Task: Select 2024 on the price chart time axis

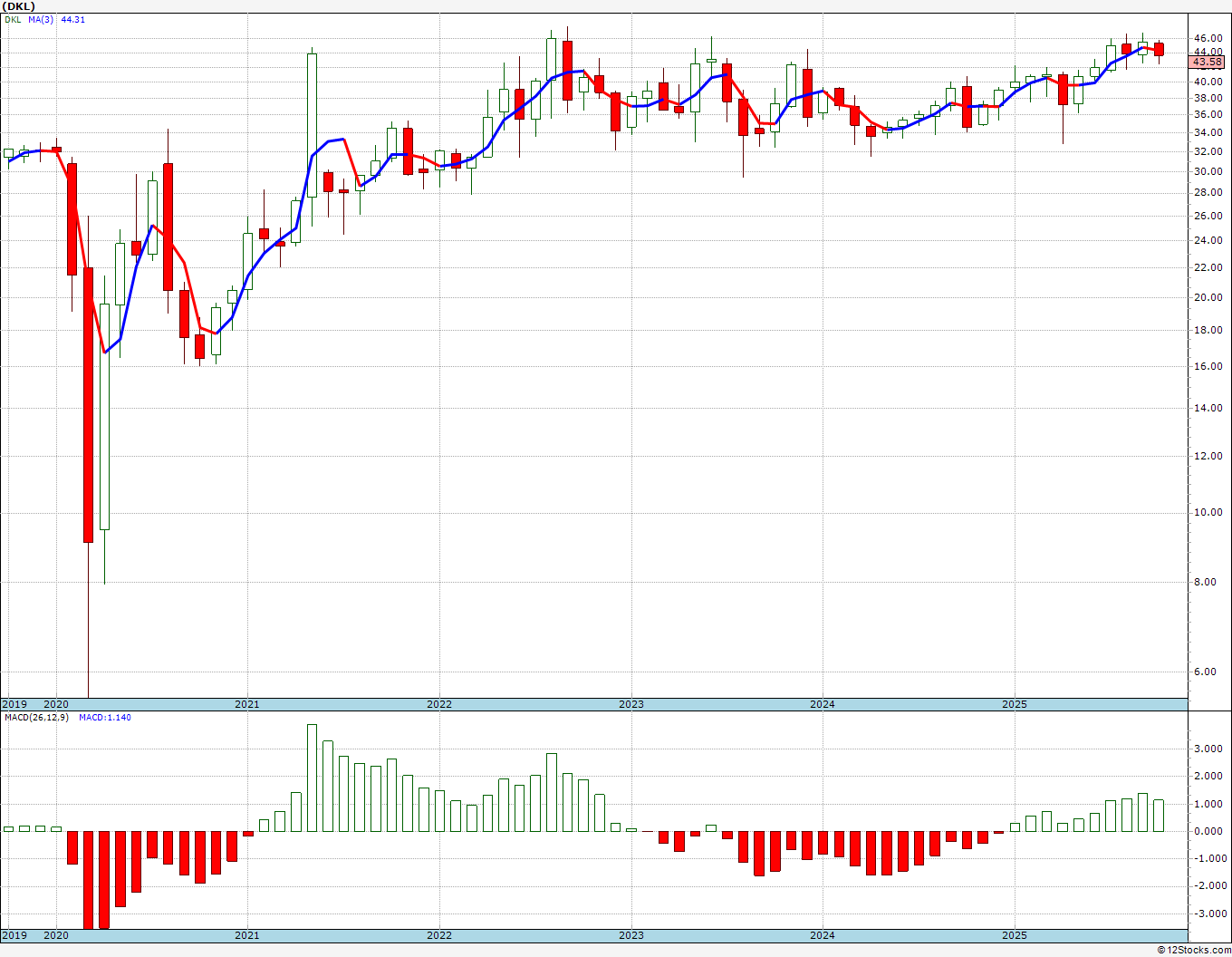Action: pyautogui.click(x=823, y=704)
